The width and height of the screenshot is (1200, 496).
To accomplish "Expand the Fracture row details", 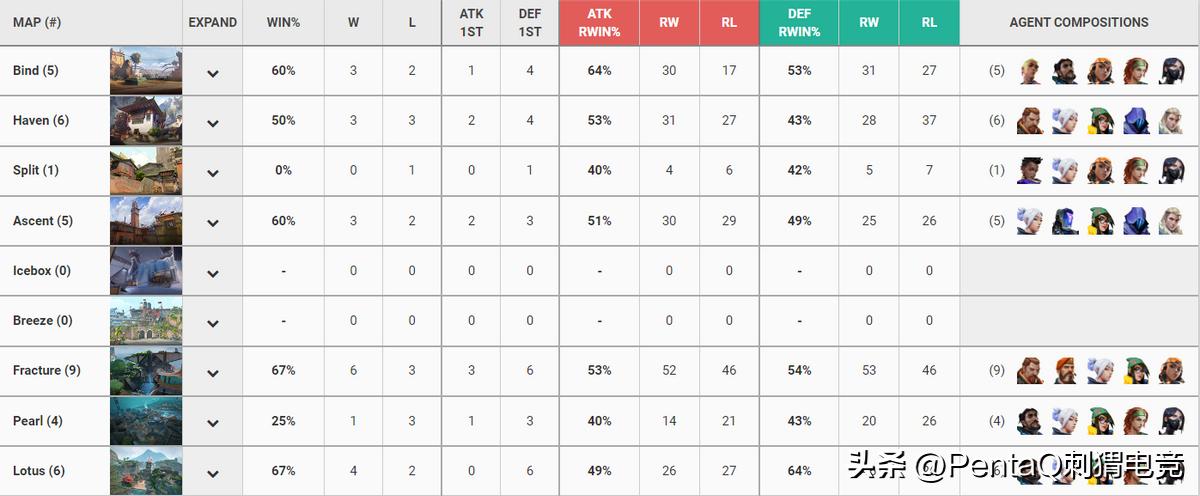I will click(x=212, y=373).
